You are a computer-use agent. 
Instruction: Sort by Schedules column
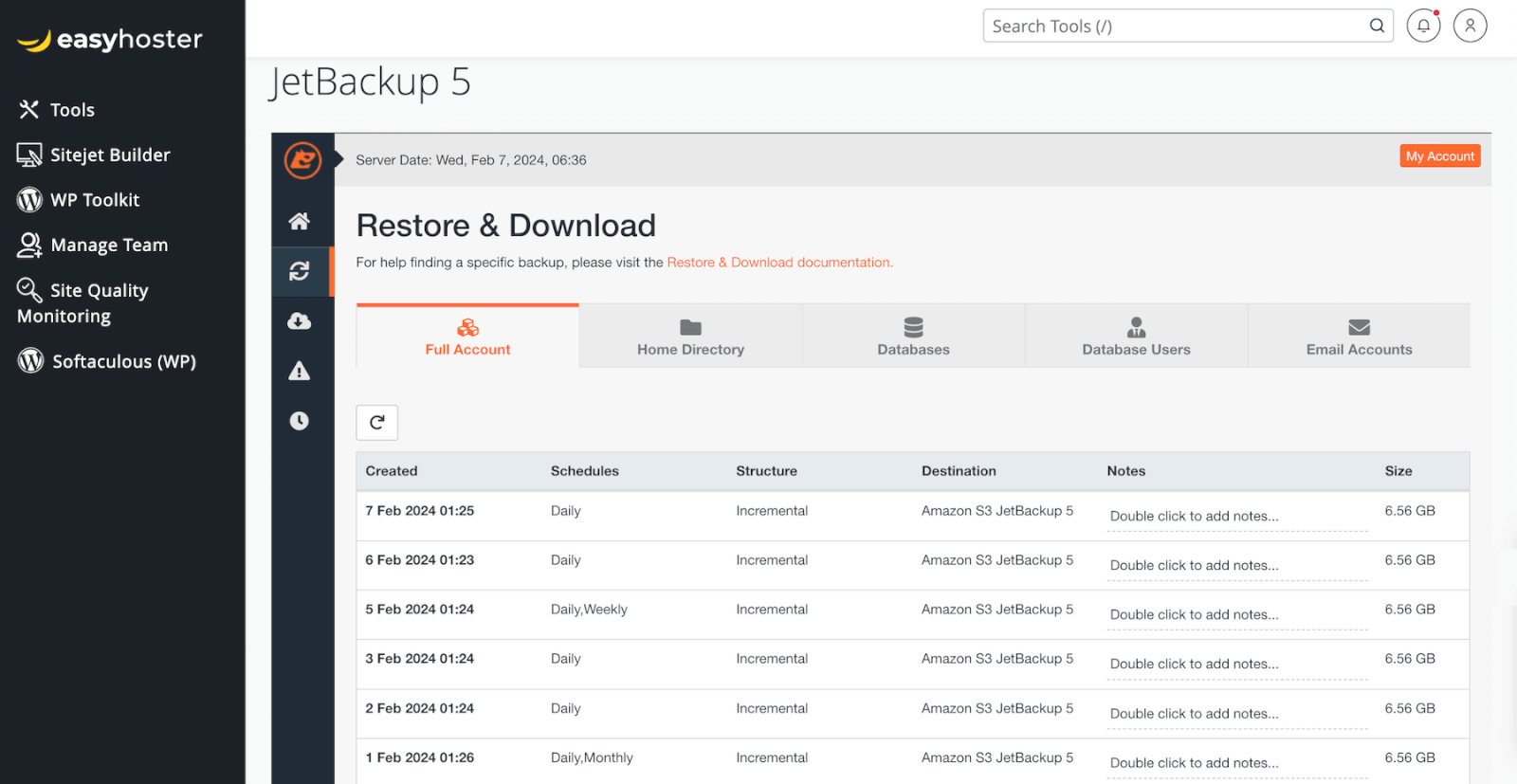coord(585,471)
